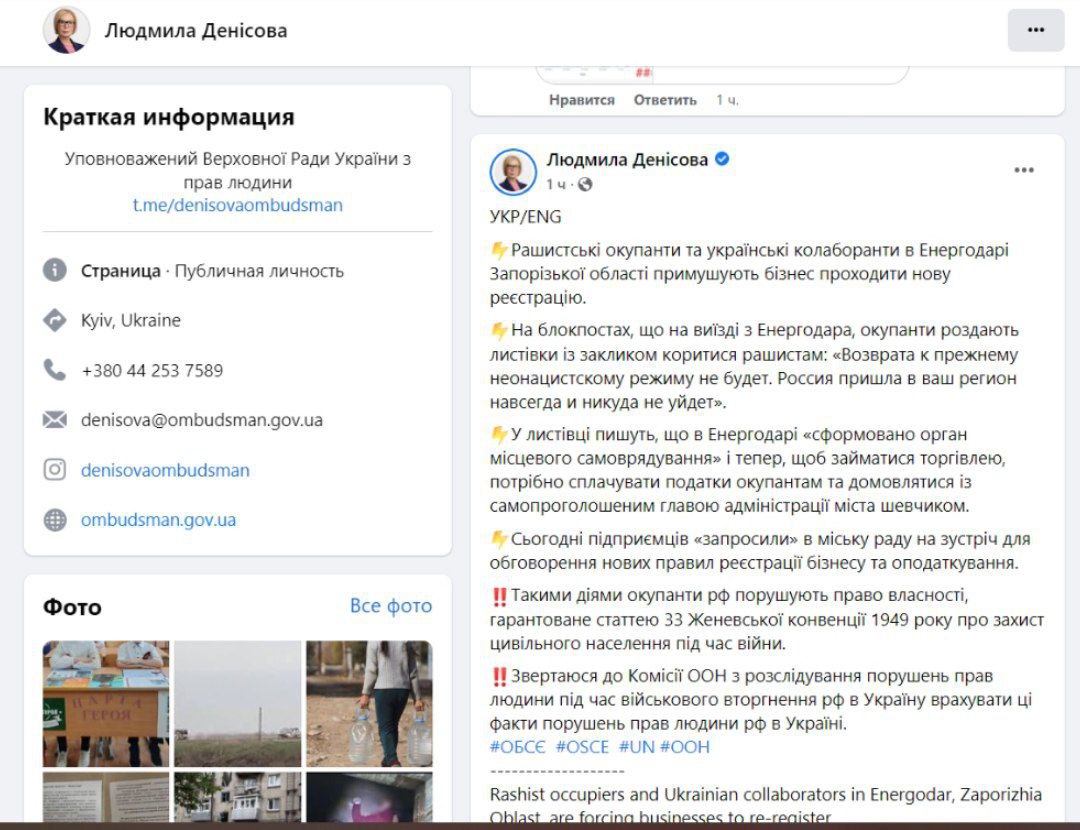Open Все фото to view all photos

[x=391, y=606]
